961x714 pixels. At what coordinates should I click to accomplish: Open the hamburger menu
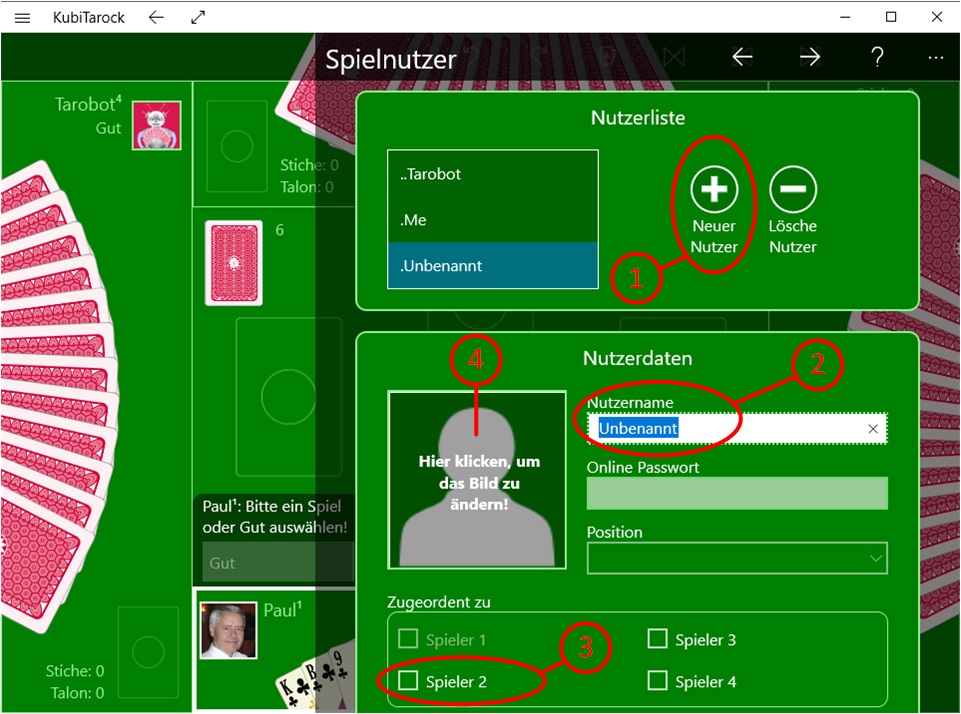pos(23,18)
